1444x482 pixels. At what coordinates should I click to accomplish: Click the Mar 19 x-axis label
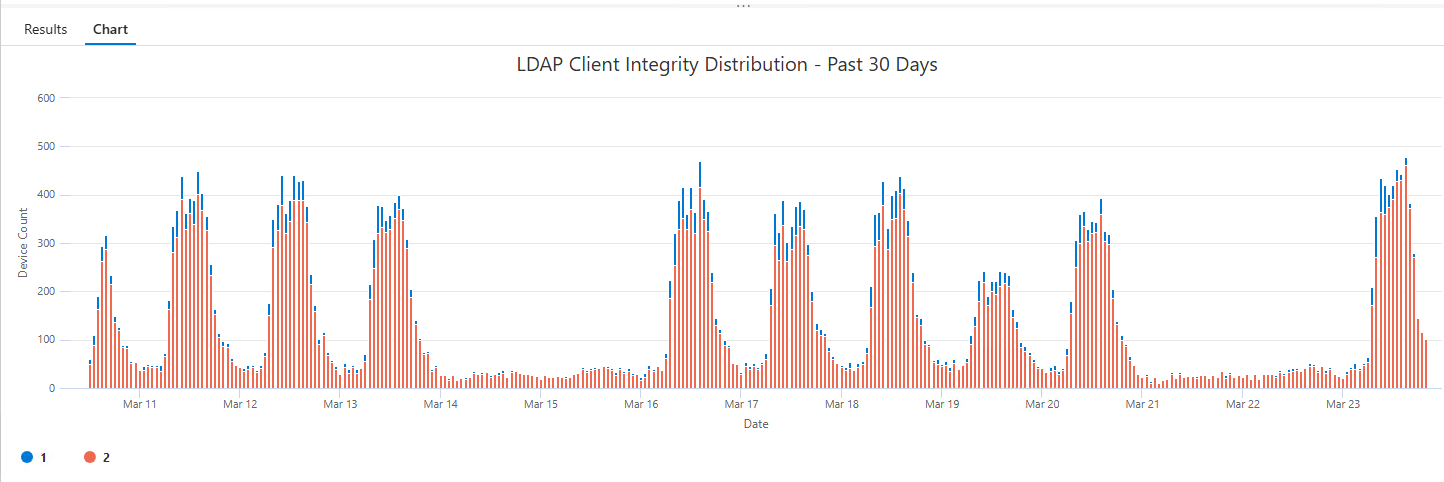pos(942,405)
